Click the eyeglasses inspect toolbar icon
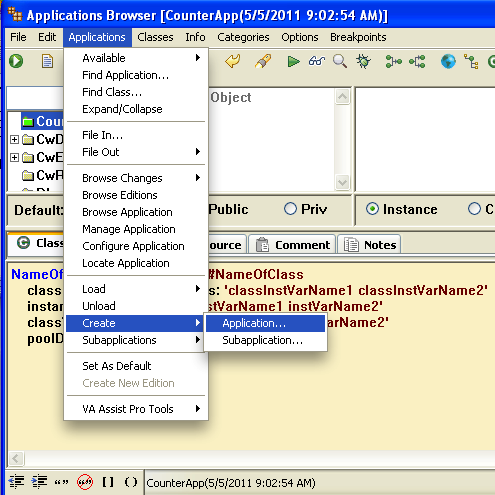 point(317,61)
